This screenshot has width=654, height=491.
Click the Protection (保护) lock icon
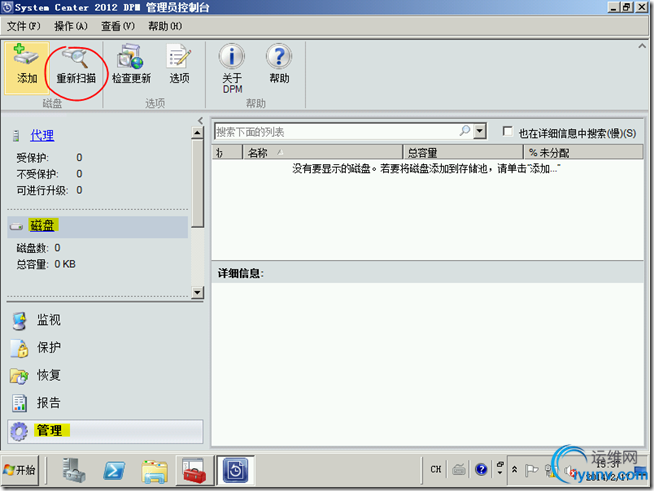coord(19,348)
